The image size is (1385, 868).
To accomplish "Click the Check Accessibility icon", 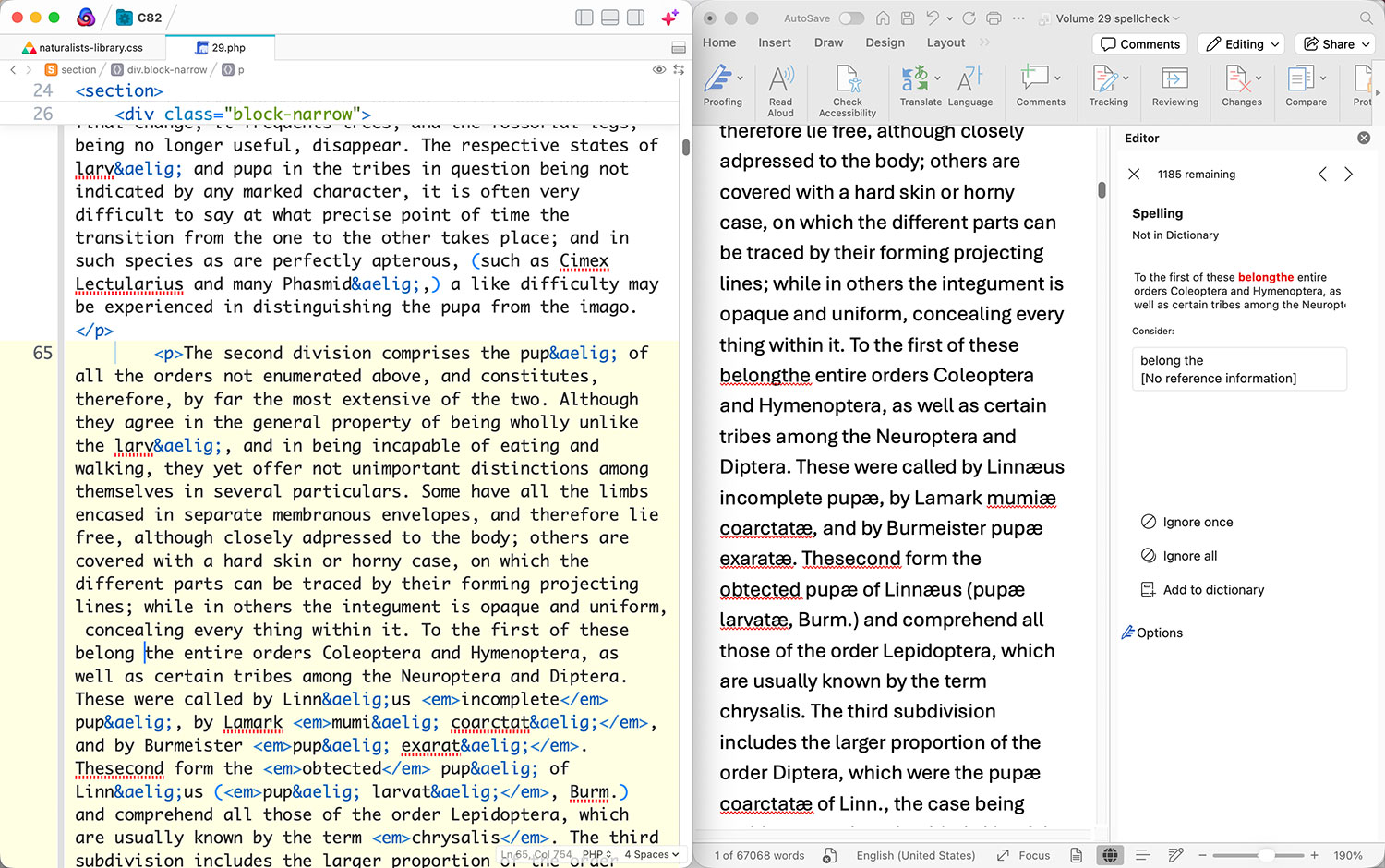I will [848, 79].
